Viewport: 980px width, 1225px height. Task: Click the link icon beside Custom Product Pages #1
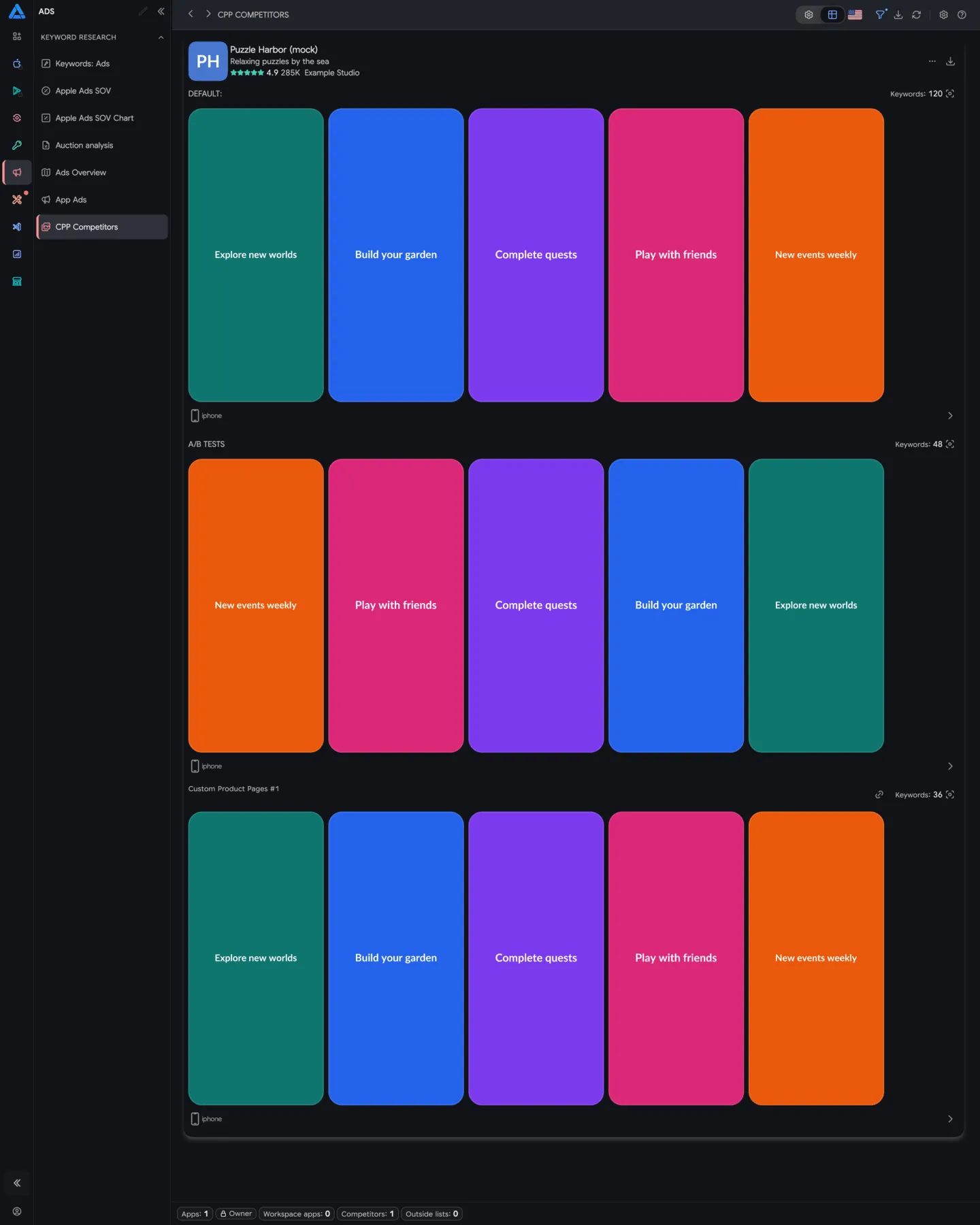click(879, 794)
